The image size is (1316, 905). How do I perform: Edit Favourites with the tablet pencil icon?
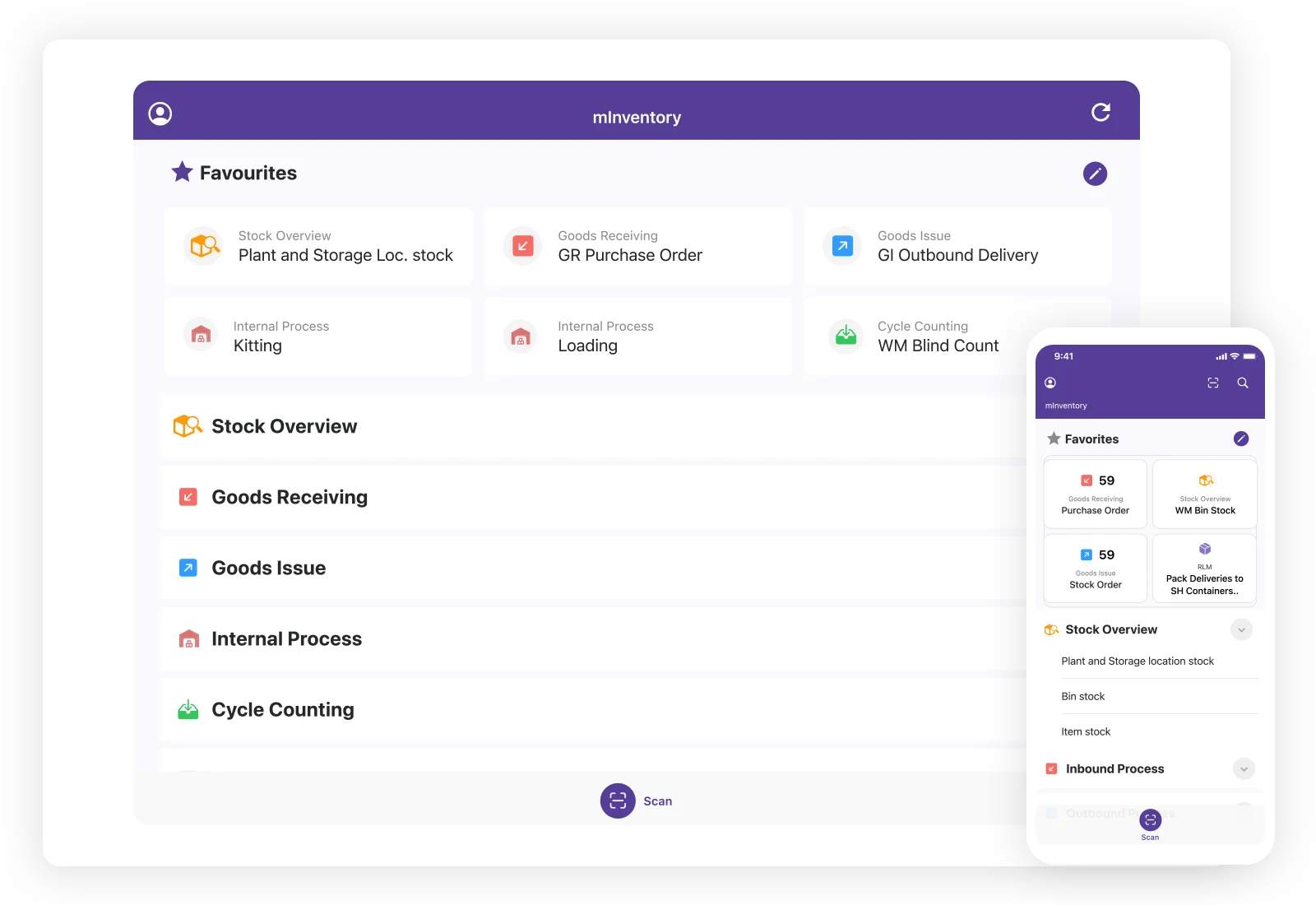[1095, 174]
